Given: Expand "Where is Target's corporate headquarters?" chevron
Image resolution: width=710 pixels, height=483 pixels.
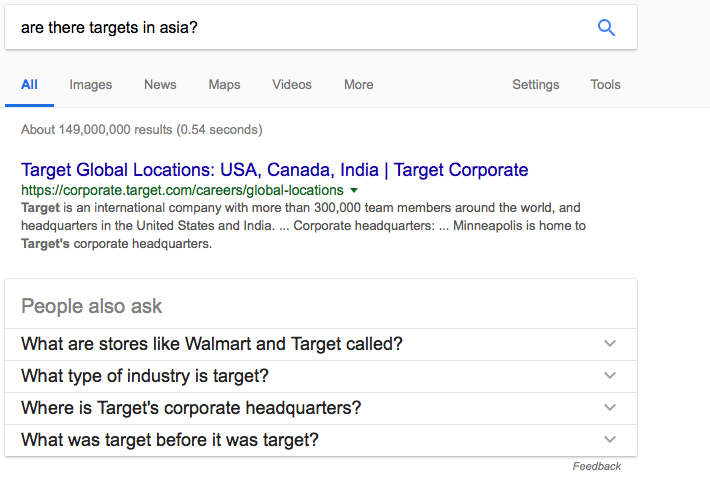Looking at the screenshot, I should point(610,408).
